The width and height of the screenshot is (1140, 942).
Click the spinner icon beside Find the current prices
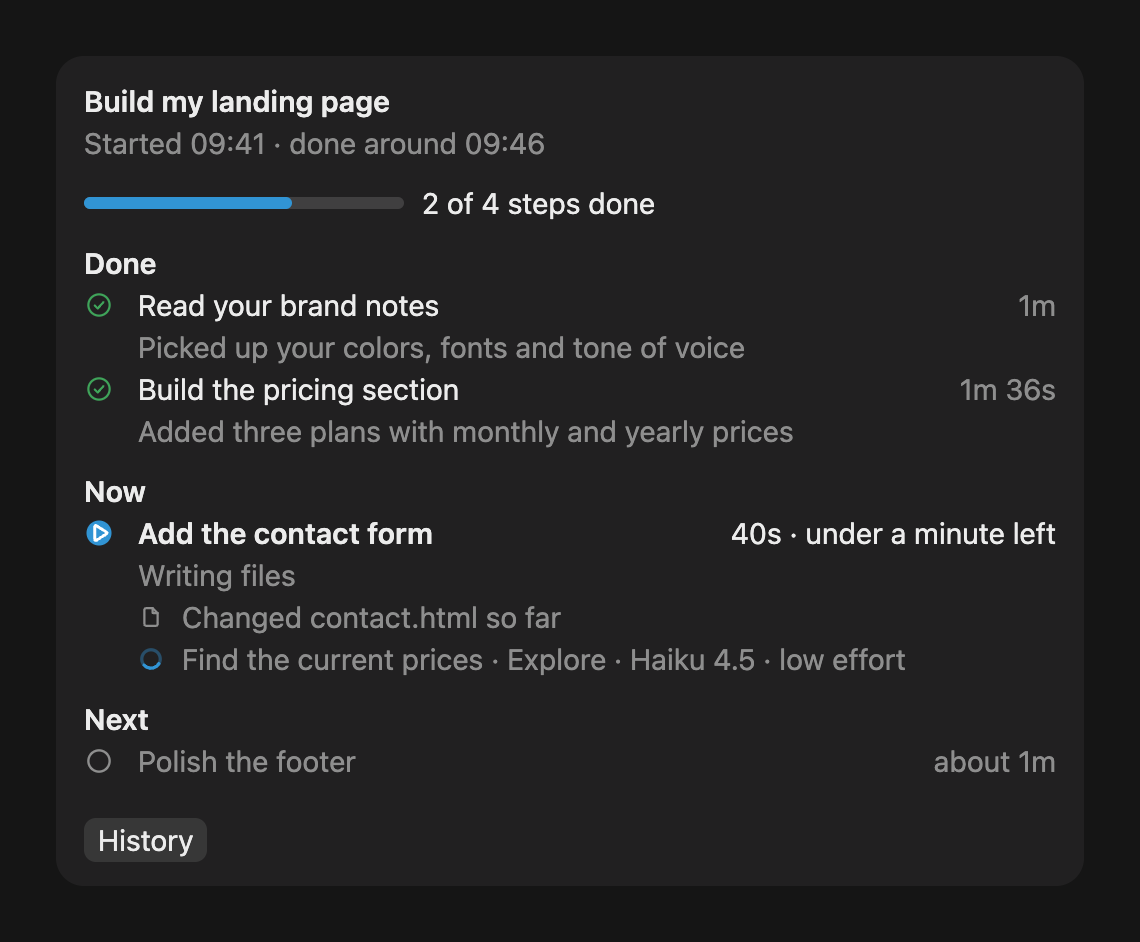point(150,659)
